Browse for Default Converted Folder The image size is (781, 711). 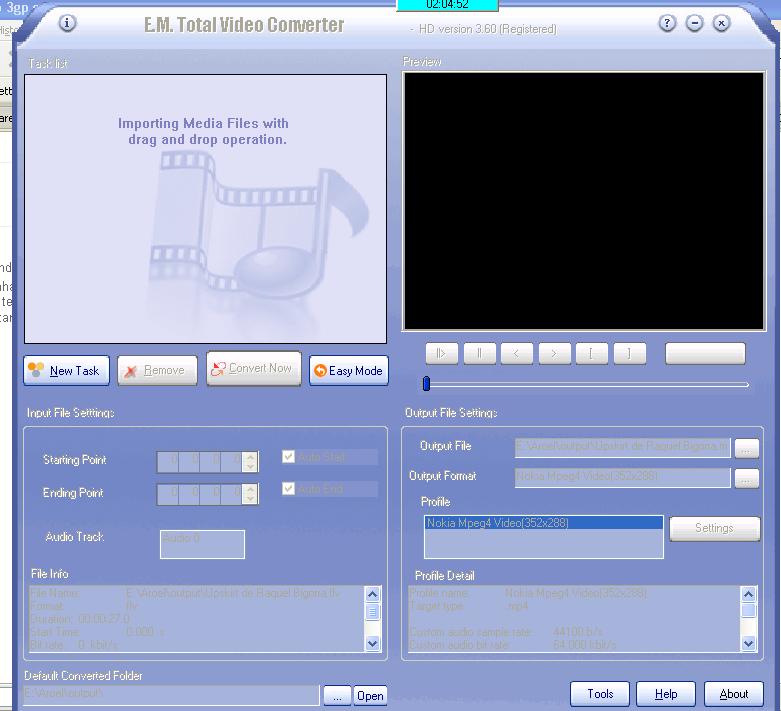[337, 696]
